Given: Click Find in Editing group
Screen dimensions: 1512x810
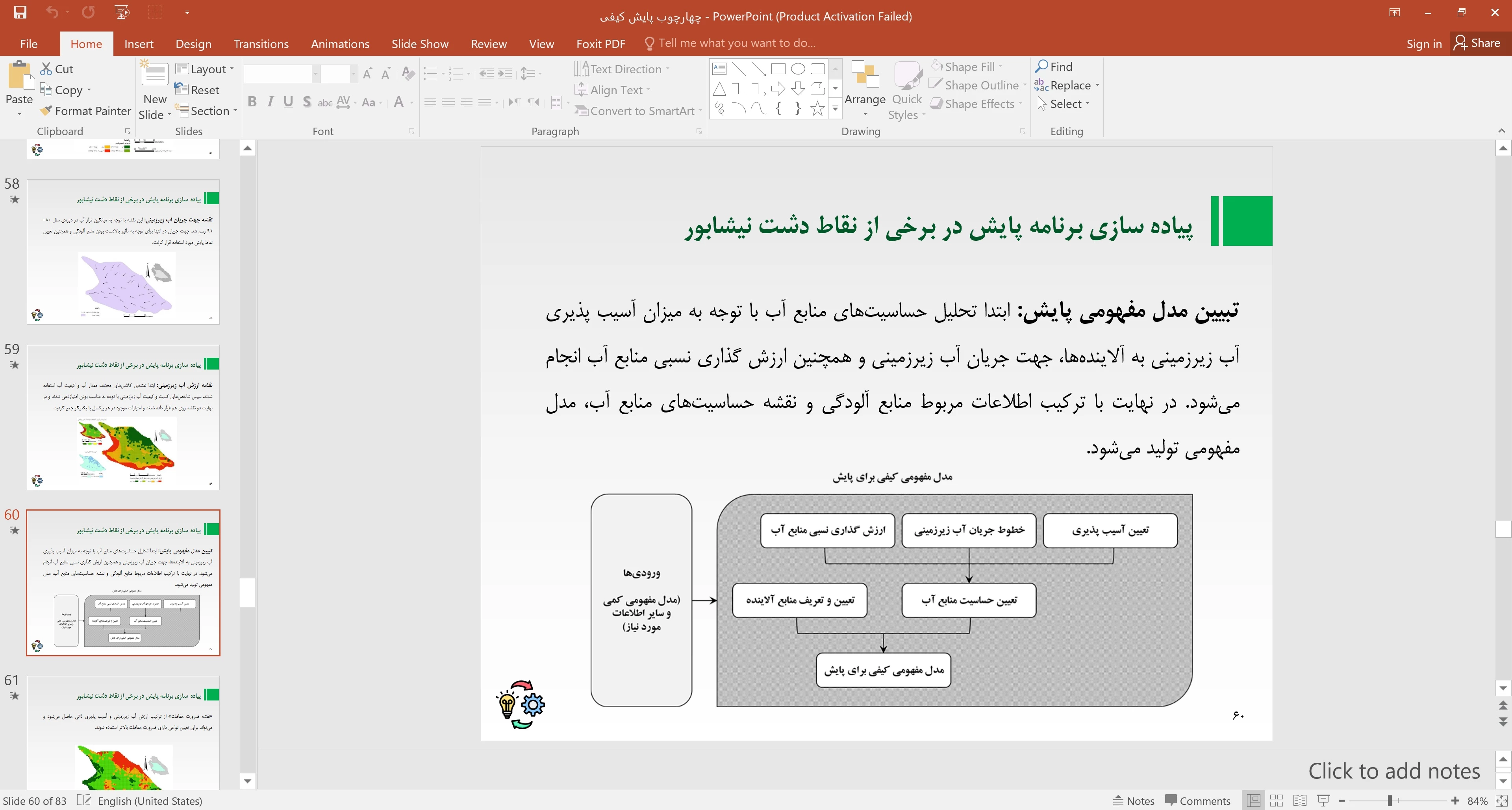Looking at the screenshot, I should point(1054,66).
